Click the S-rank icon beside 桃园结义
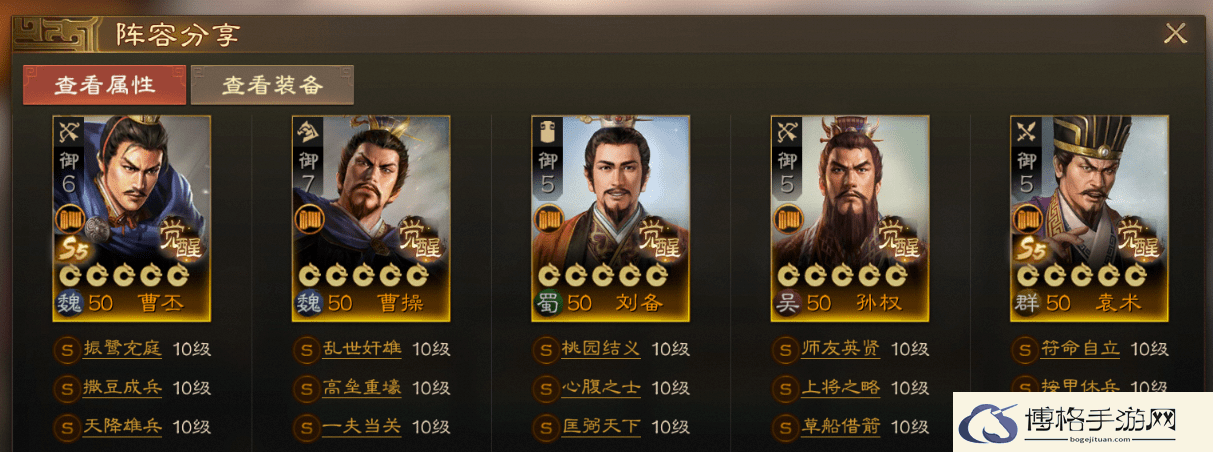Image resolution: width=1213 pixels, height=452 pixels. tap(545, 350)
